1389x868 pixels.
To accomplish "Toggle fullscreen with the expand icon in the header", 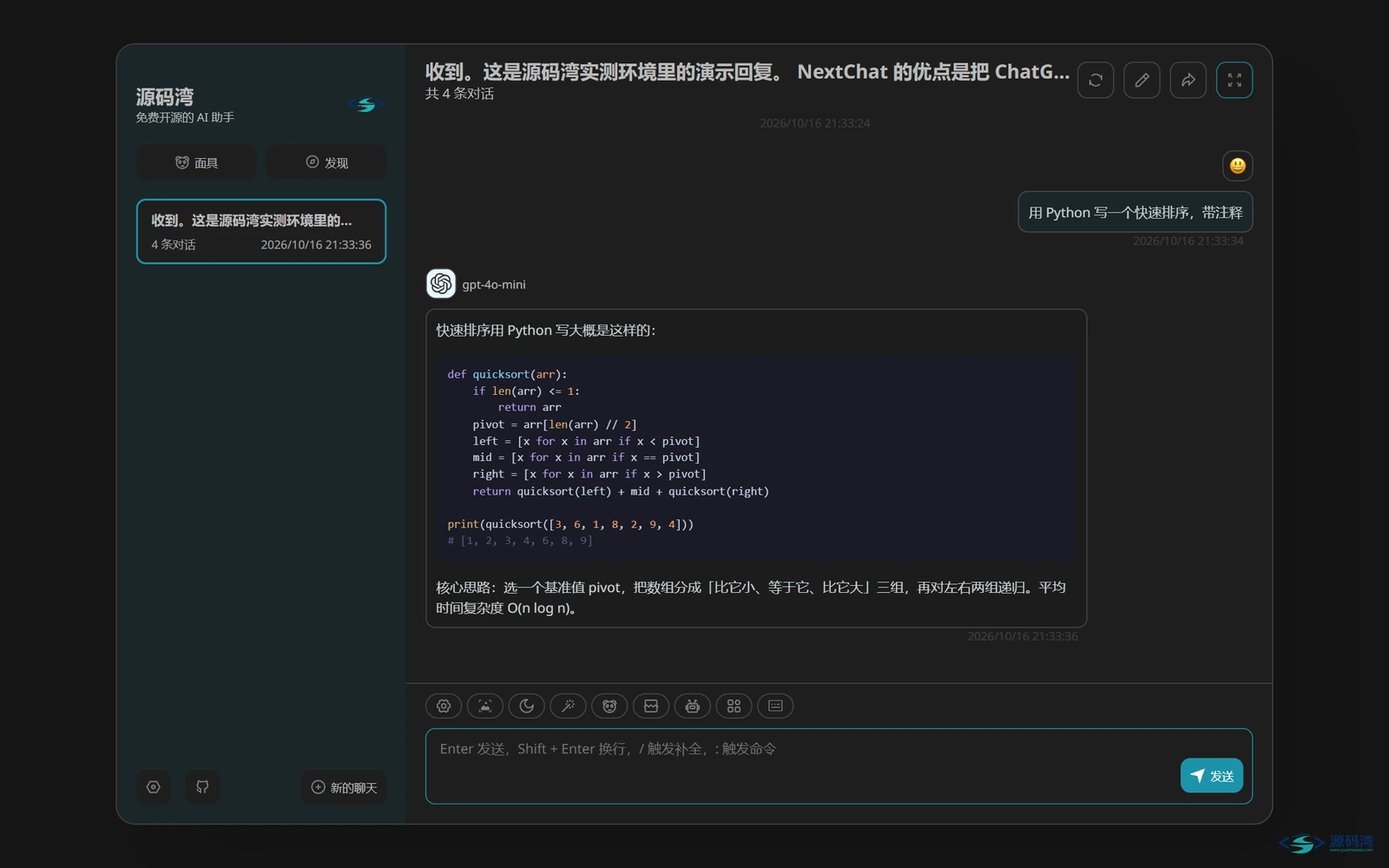I will pyautogui.click(x=1234, y=80).
